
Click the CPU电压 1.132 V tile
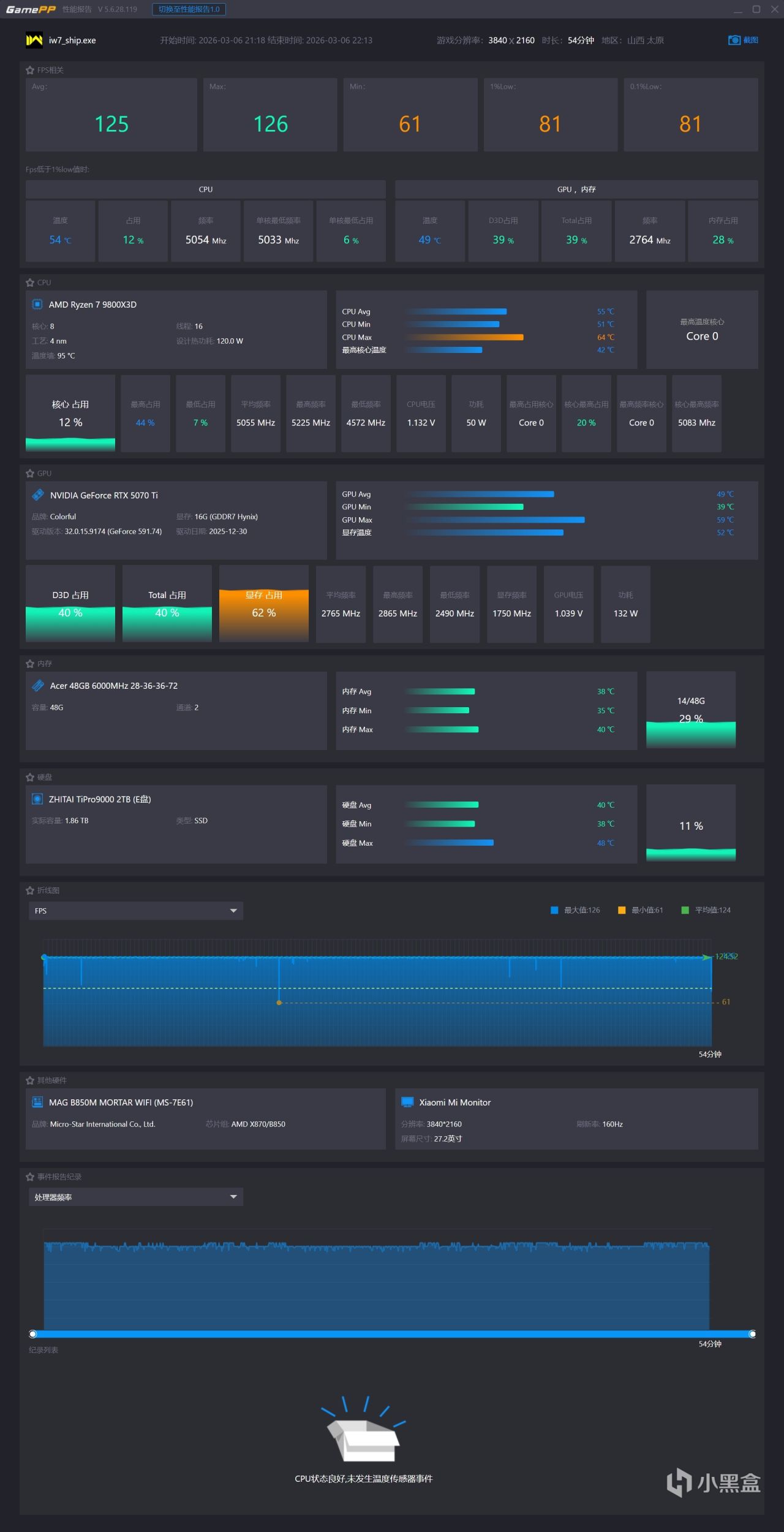click(421, 414)
